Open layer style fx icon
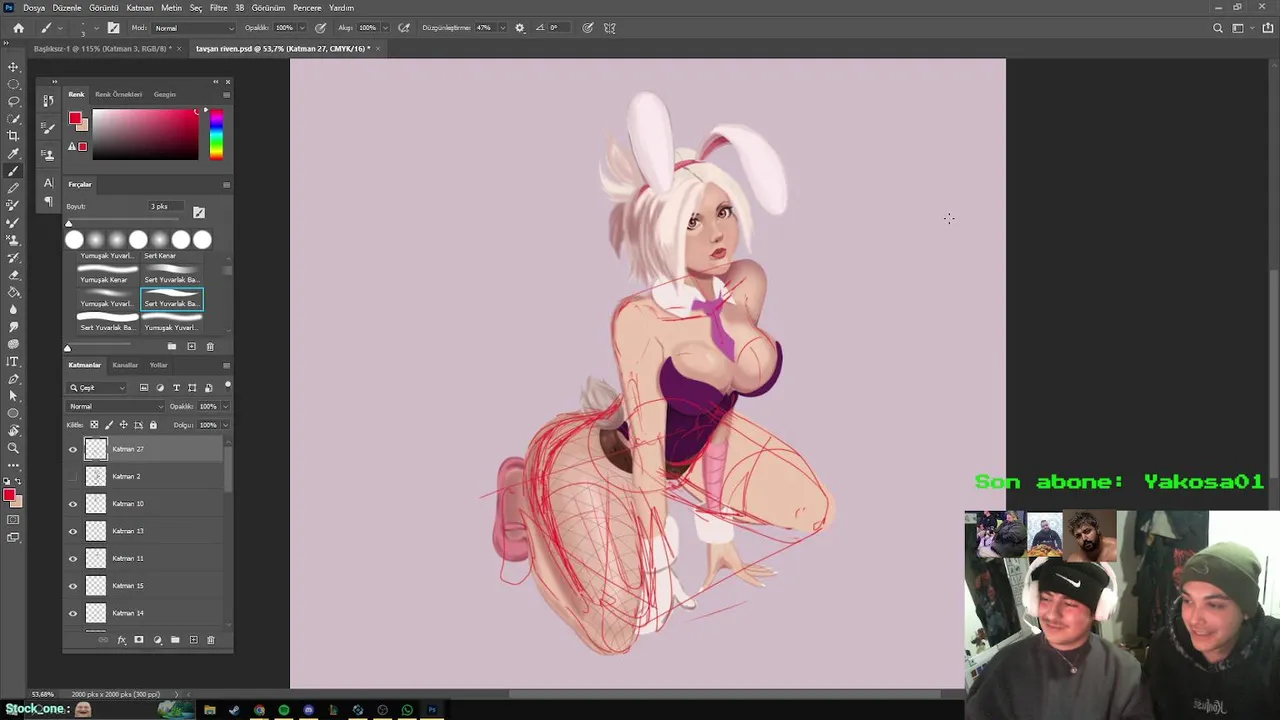This screenshot has height=720, width=1280. click(121, 640)
